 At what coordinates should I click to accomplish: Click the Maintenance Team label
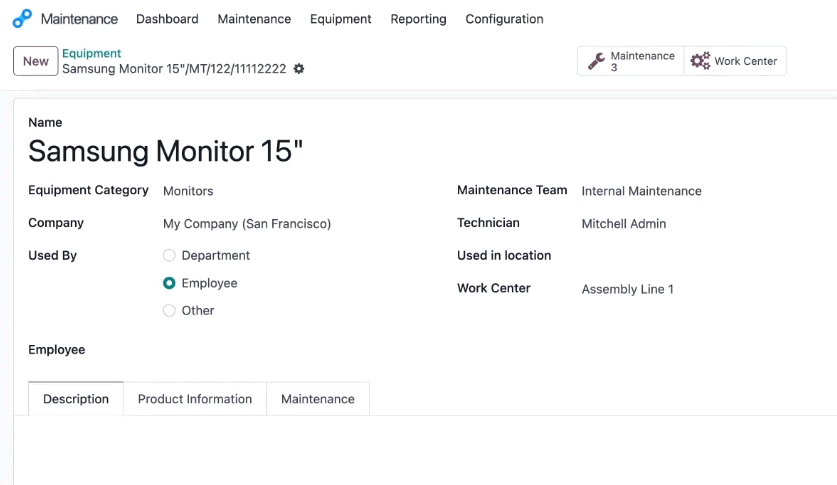512,190
